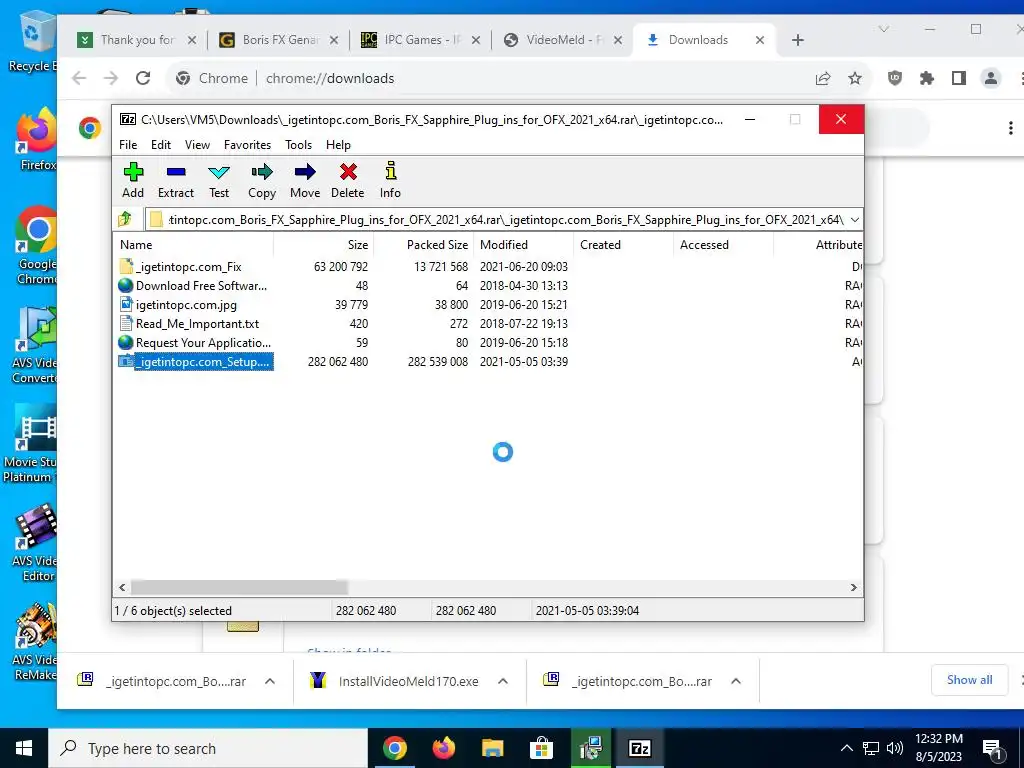The width and height of the screenshot is (1024, 768).
Task: Reload the Chrome page
Action: coord(143,78)
